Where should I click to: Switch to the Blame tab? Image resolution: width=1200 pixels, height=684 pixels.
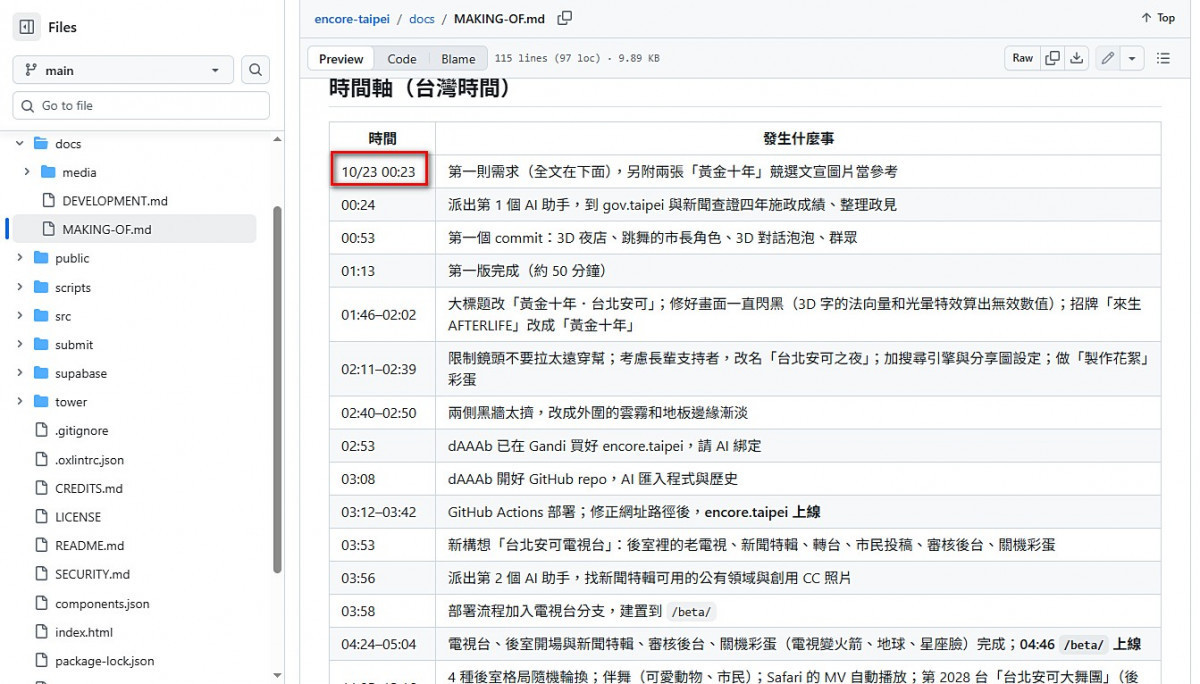click(458, 59)
